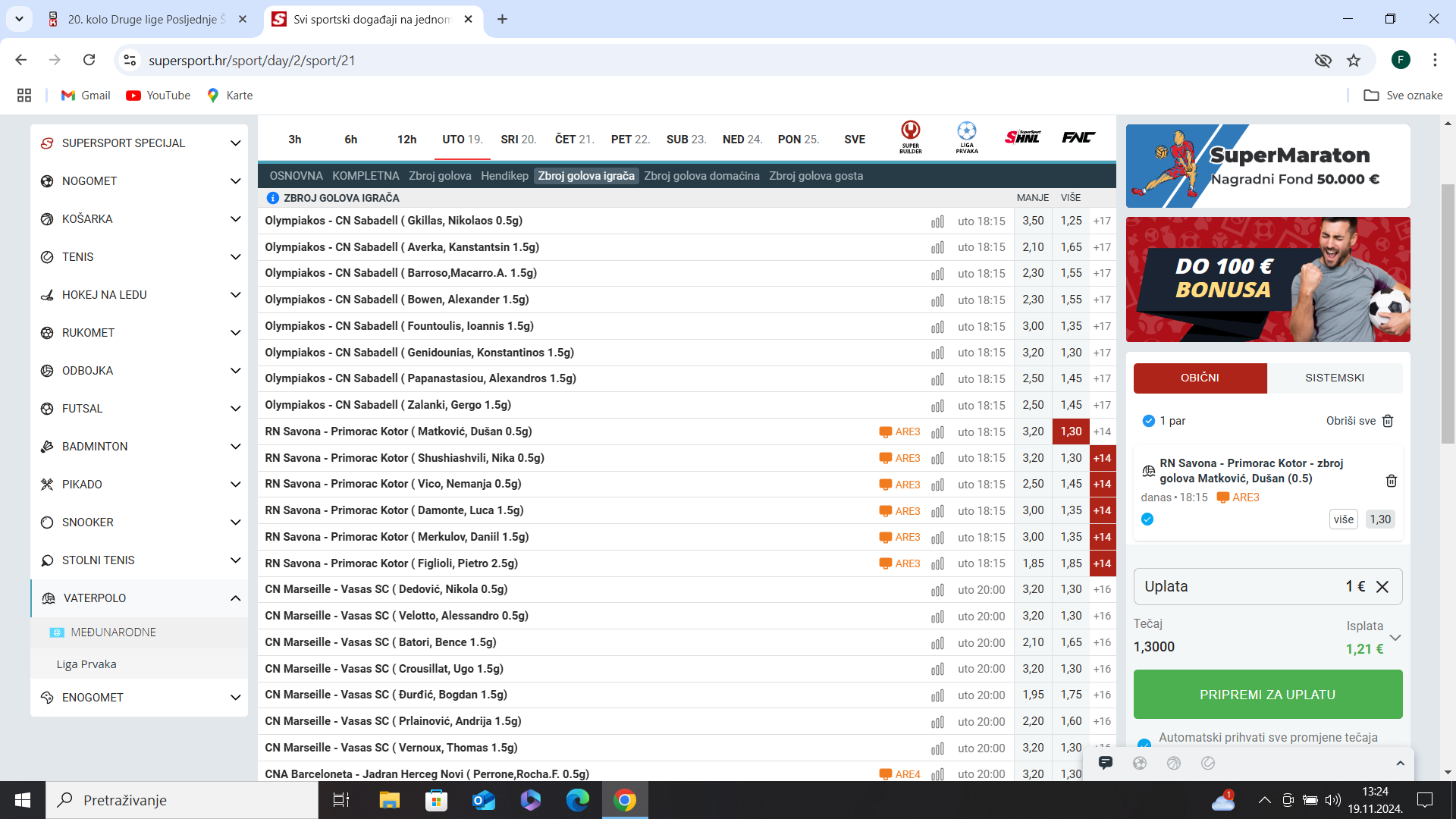Image resolution: width=1456 pixels, height=819 pixels.
Task: Open Karte maps bookmark
Action: tap(230, 96)
